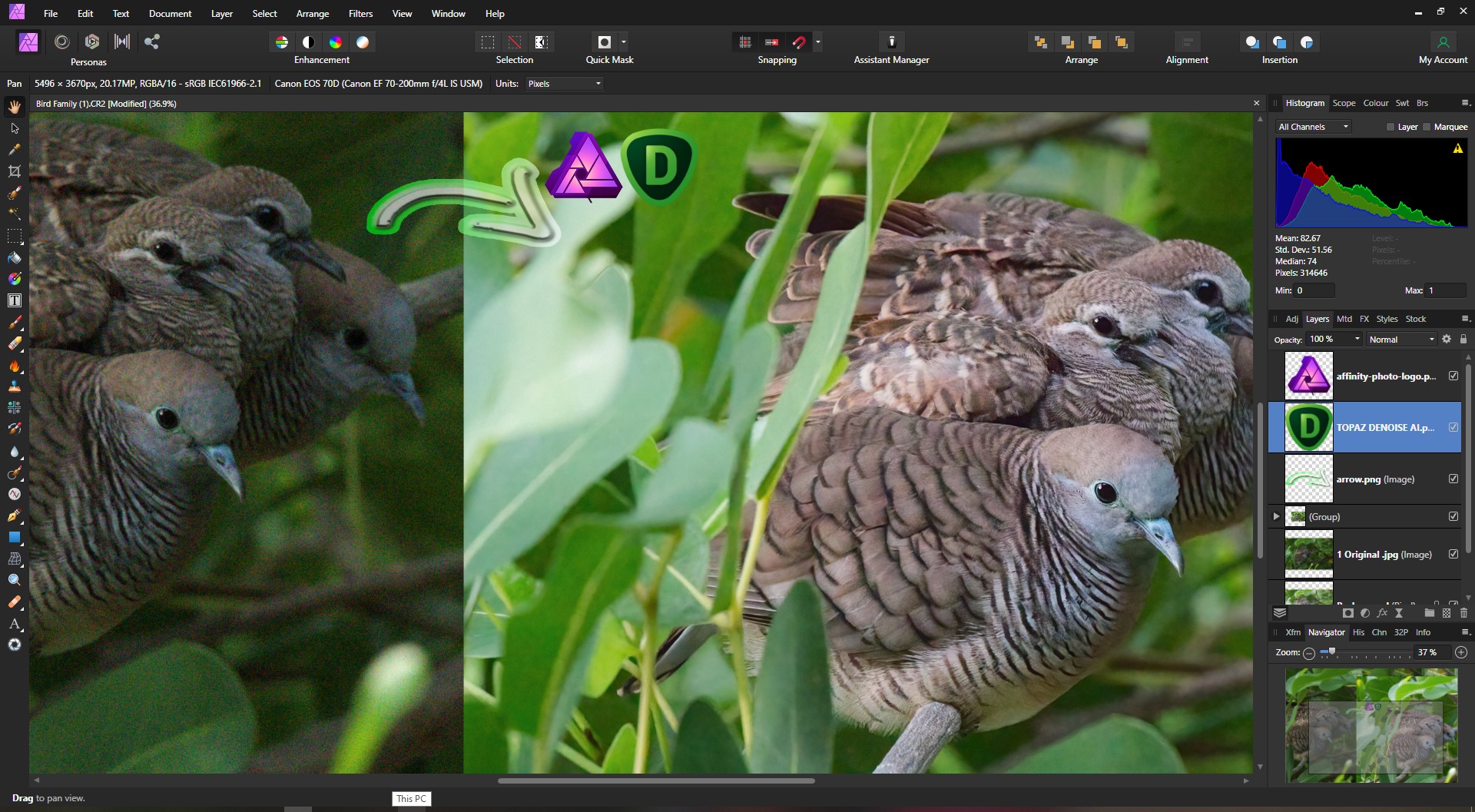Expand the (Group) layer
1475x812 pixels.
(1276, 516)
